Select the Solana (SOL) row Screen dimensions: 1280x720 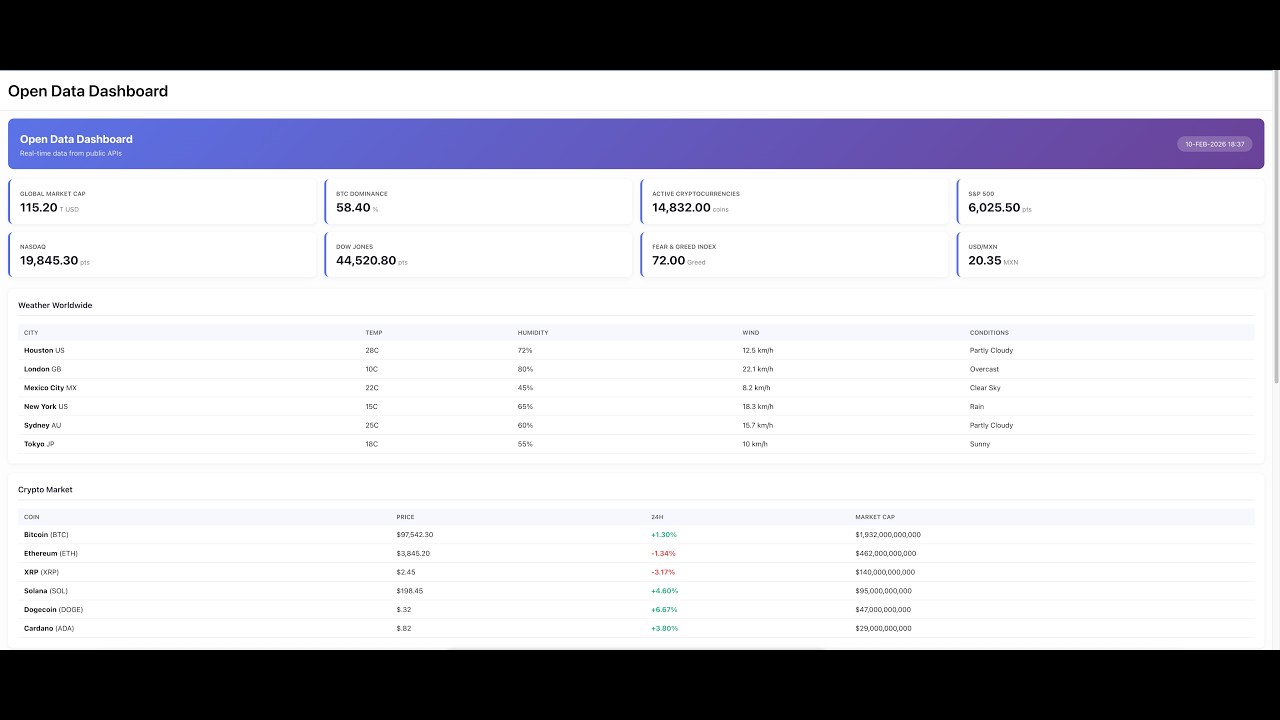coord(636,591)
